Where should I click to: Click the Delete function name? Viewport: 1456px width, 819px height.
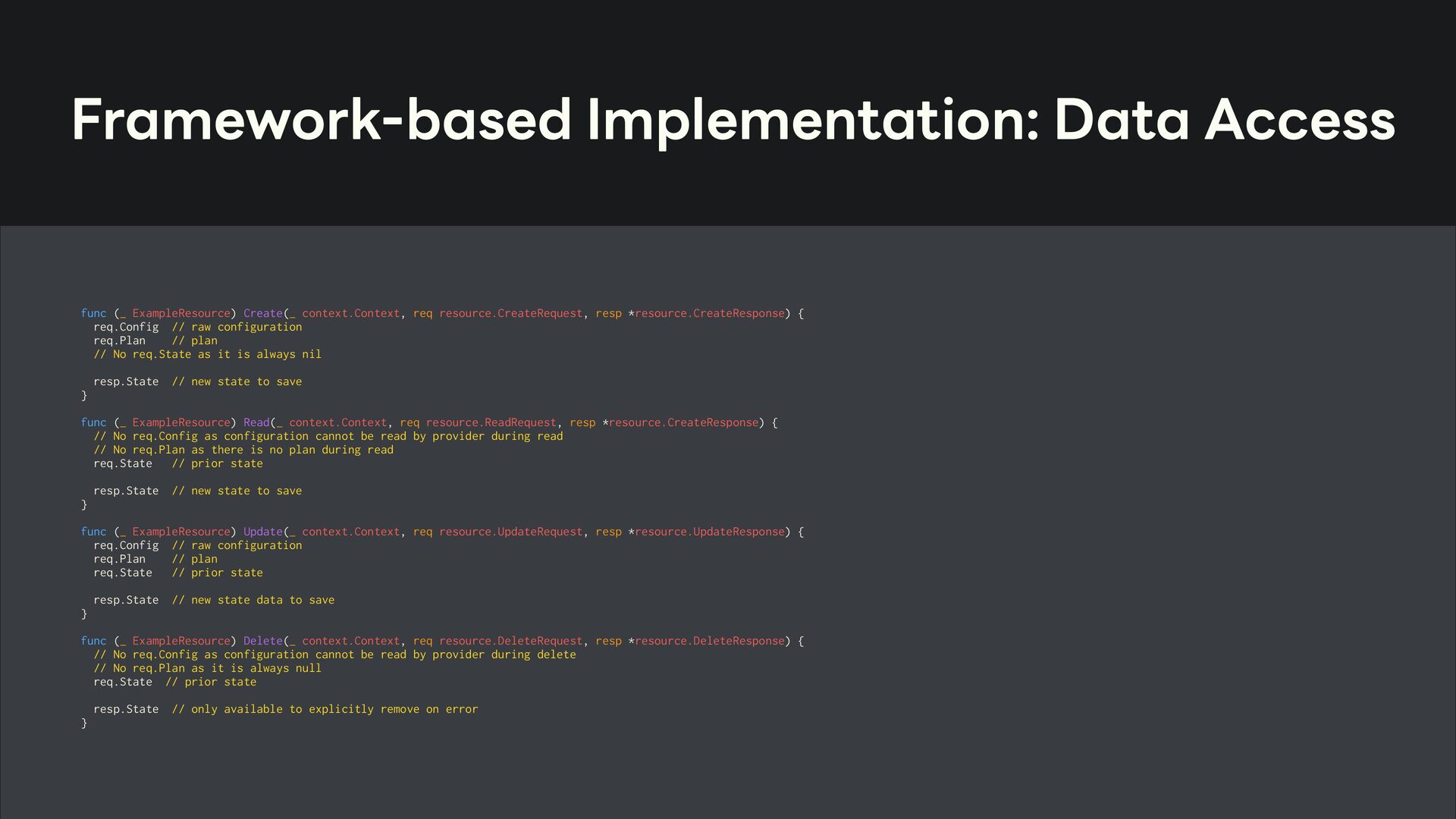pos(262,641)
